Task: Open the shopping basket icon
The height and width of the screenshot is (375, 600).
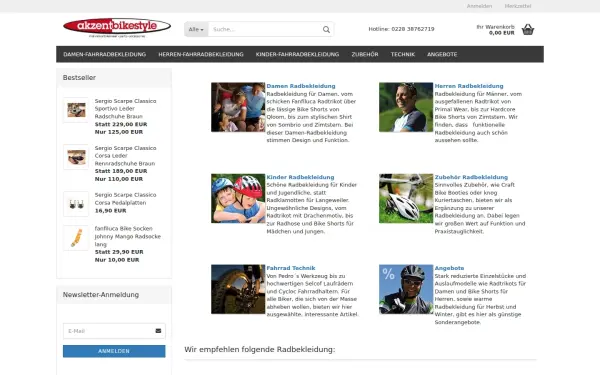Action: click(x=528, y=29)
